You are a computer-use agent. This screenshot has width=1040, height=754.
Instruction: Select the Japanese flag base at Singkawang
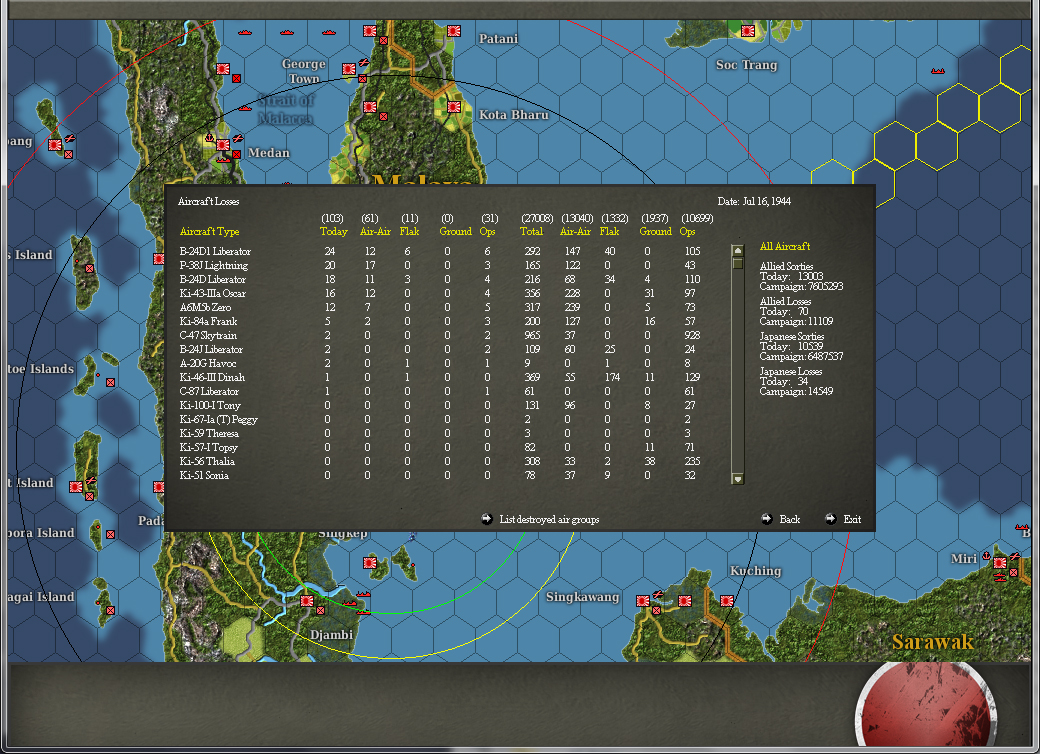coord(643,601)
